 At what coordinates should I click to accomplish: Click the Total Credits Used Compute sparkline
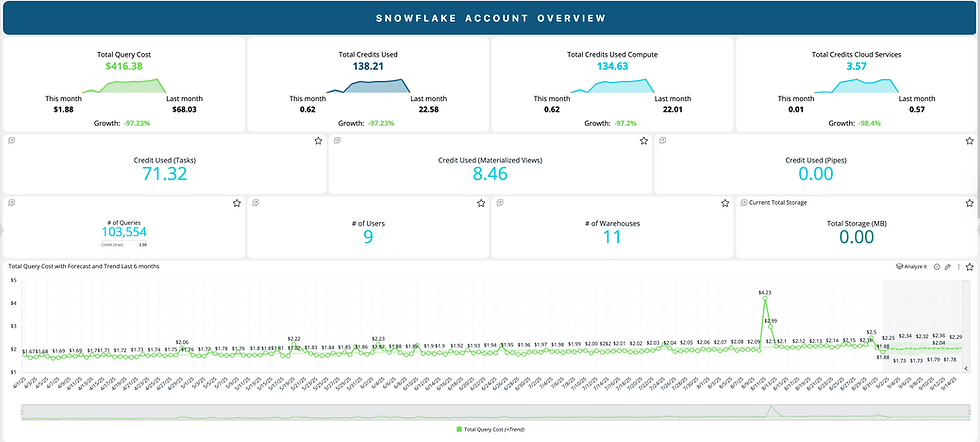612,86
